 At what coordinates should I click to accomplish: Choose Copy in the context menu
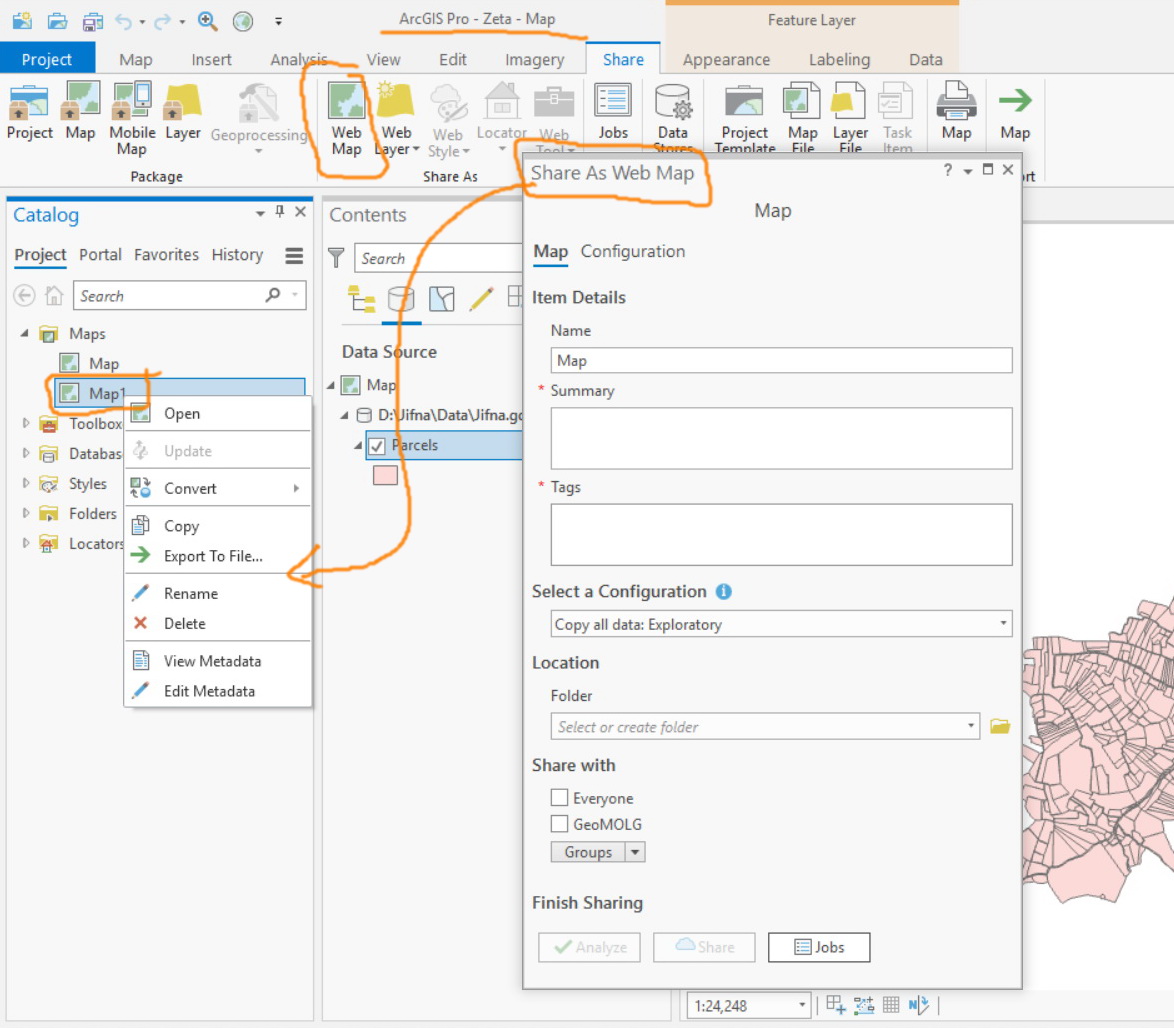click(218, 526)
